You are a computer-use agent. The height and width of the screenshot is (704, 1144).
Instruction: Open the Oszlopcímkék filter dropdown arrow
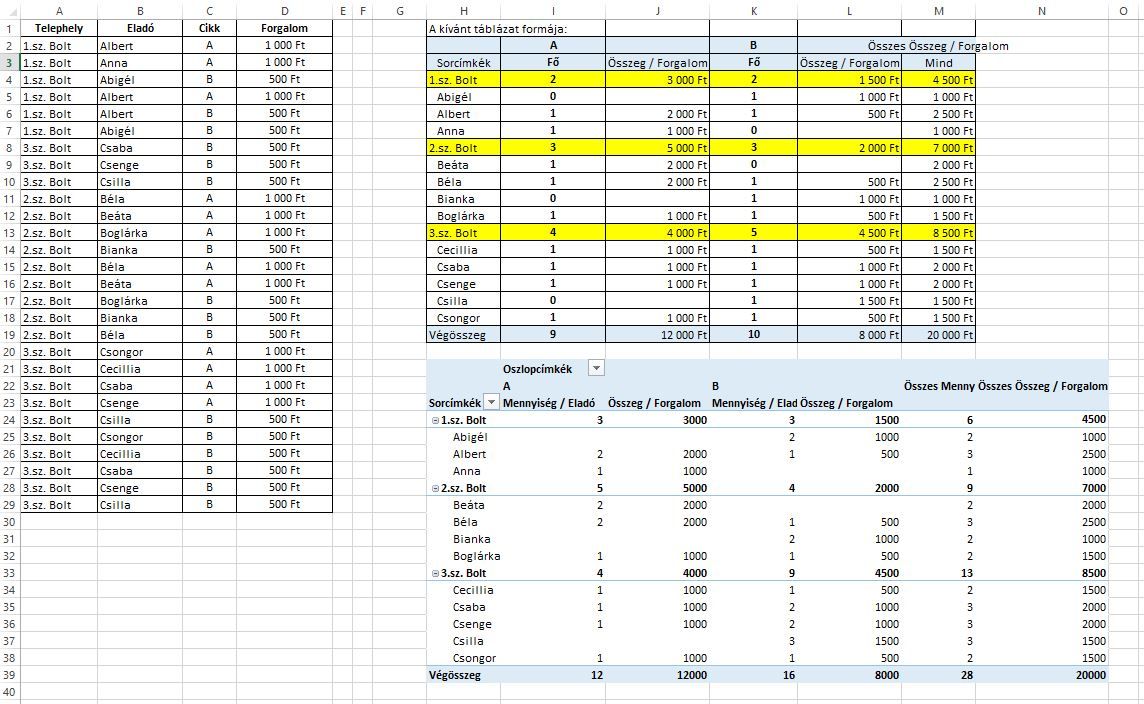click(x=596, y=368)
